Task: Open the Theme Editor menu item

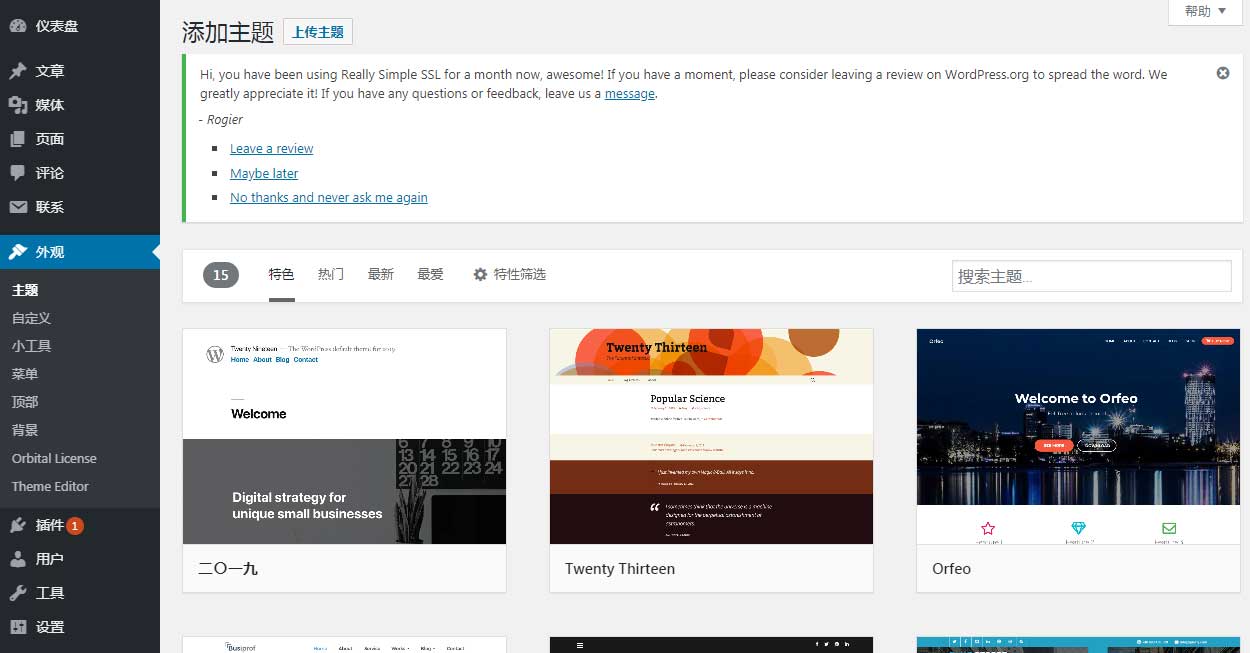Action: 50,486
